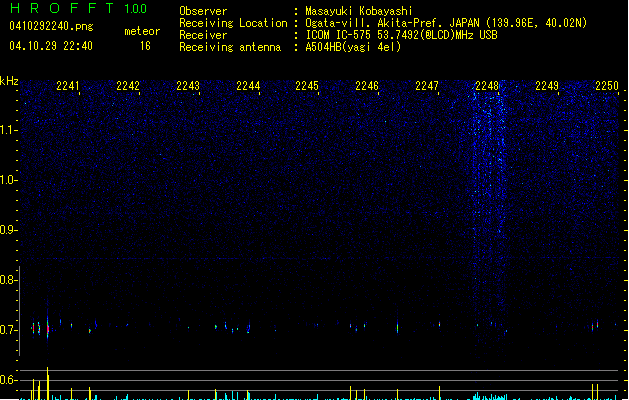The width and height of the screenshot is (629, 400).
Task: Click the 'Receiving Location' field label
Action: 233,23
